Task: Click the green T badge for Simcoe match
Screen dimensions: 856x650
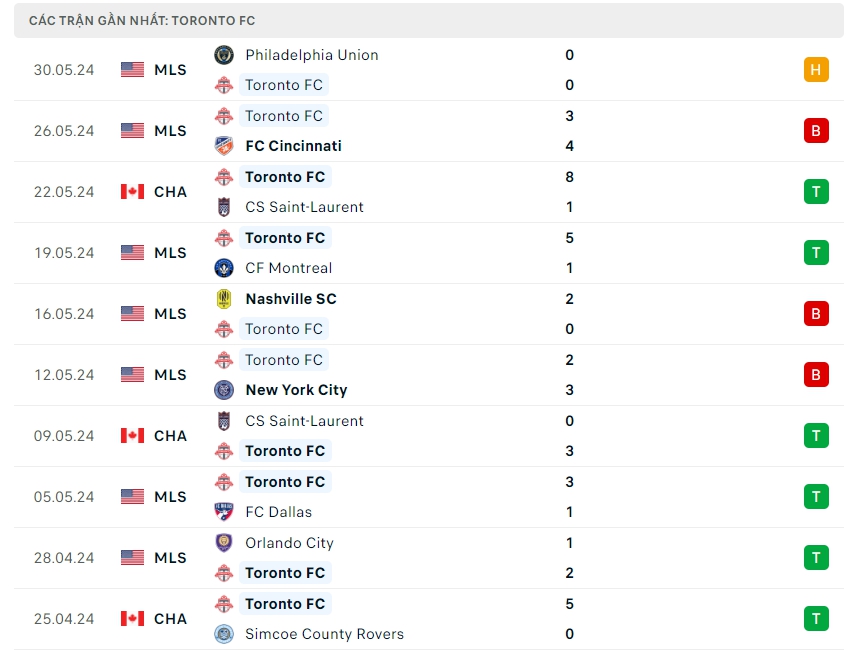Action: (x=816, y=619)
